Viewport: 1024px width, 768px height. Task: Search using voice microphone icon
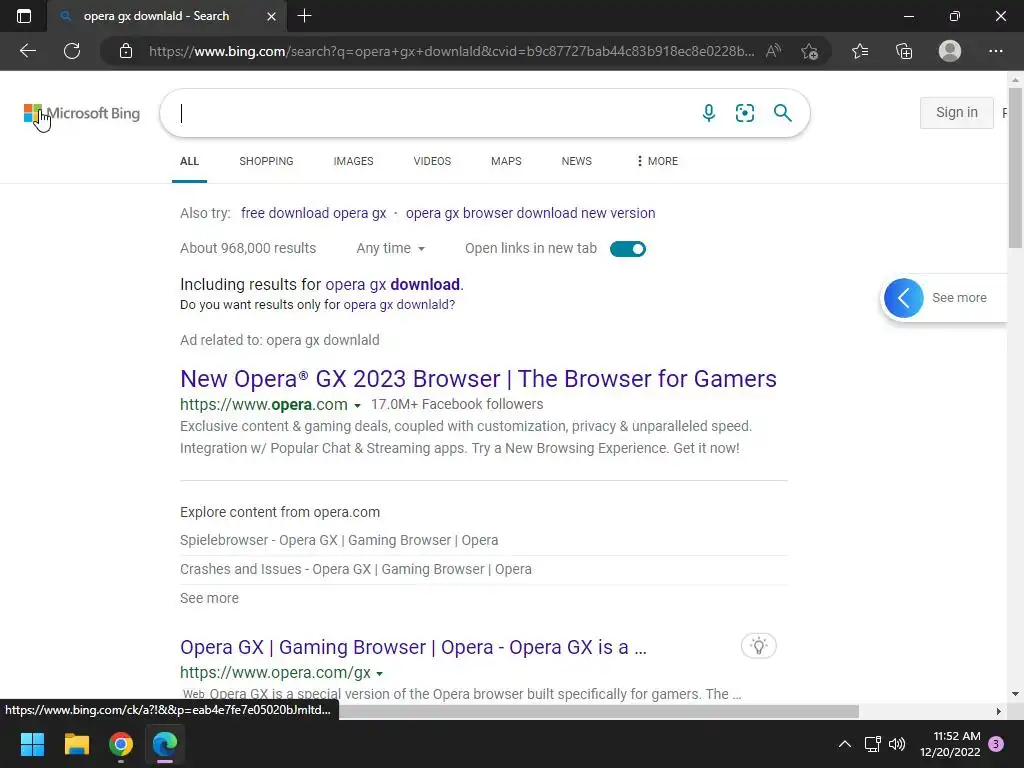tap(709, 113)
